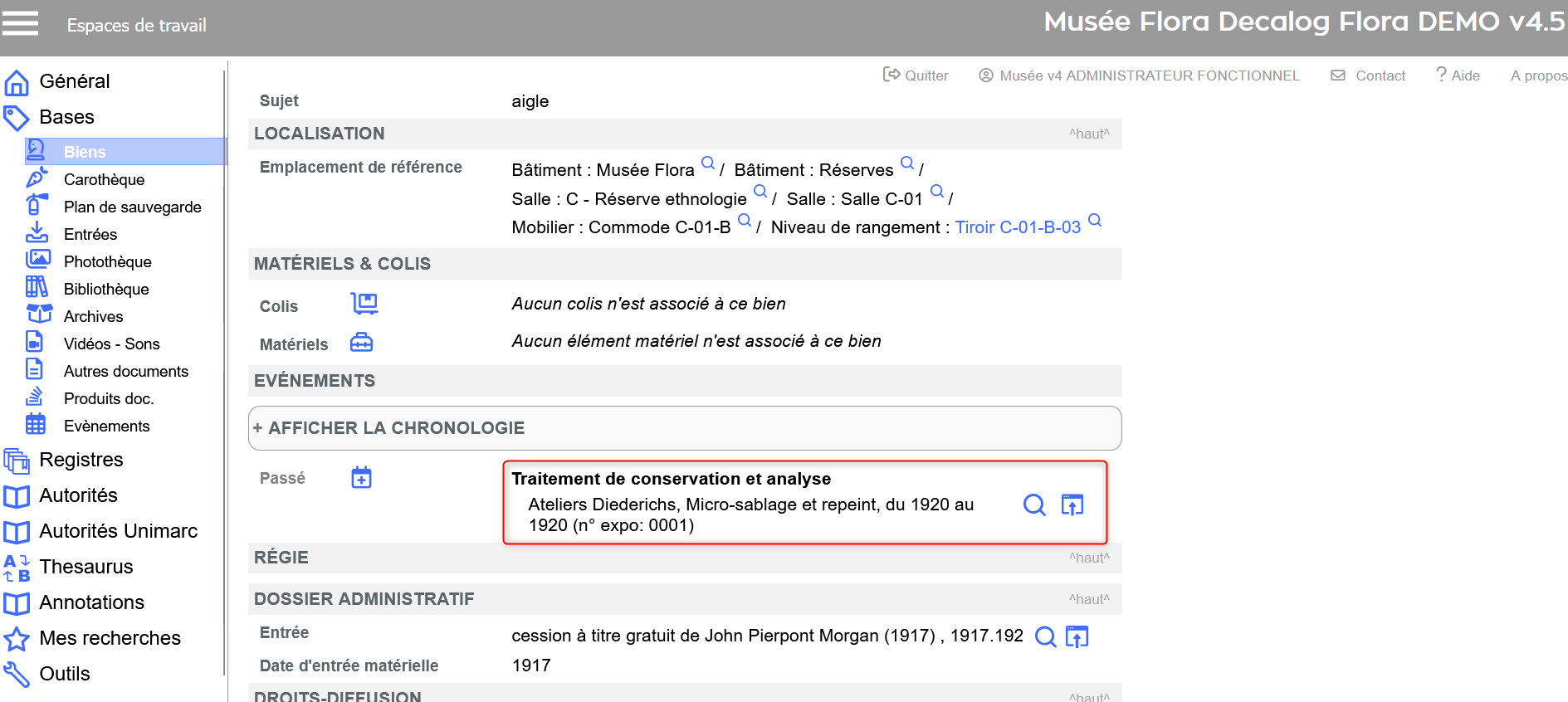The image size is (1568, 702).
Task: Click the Colis cart icon
Action: [x=364, y=304]
